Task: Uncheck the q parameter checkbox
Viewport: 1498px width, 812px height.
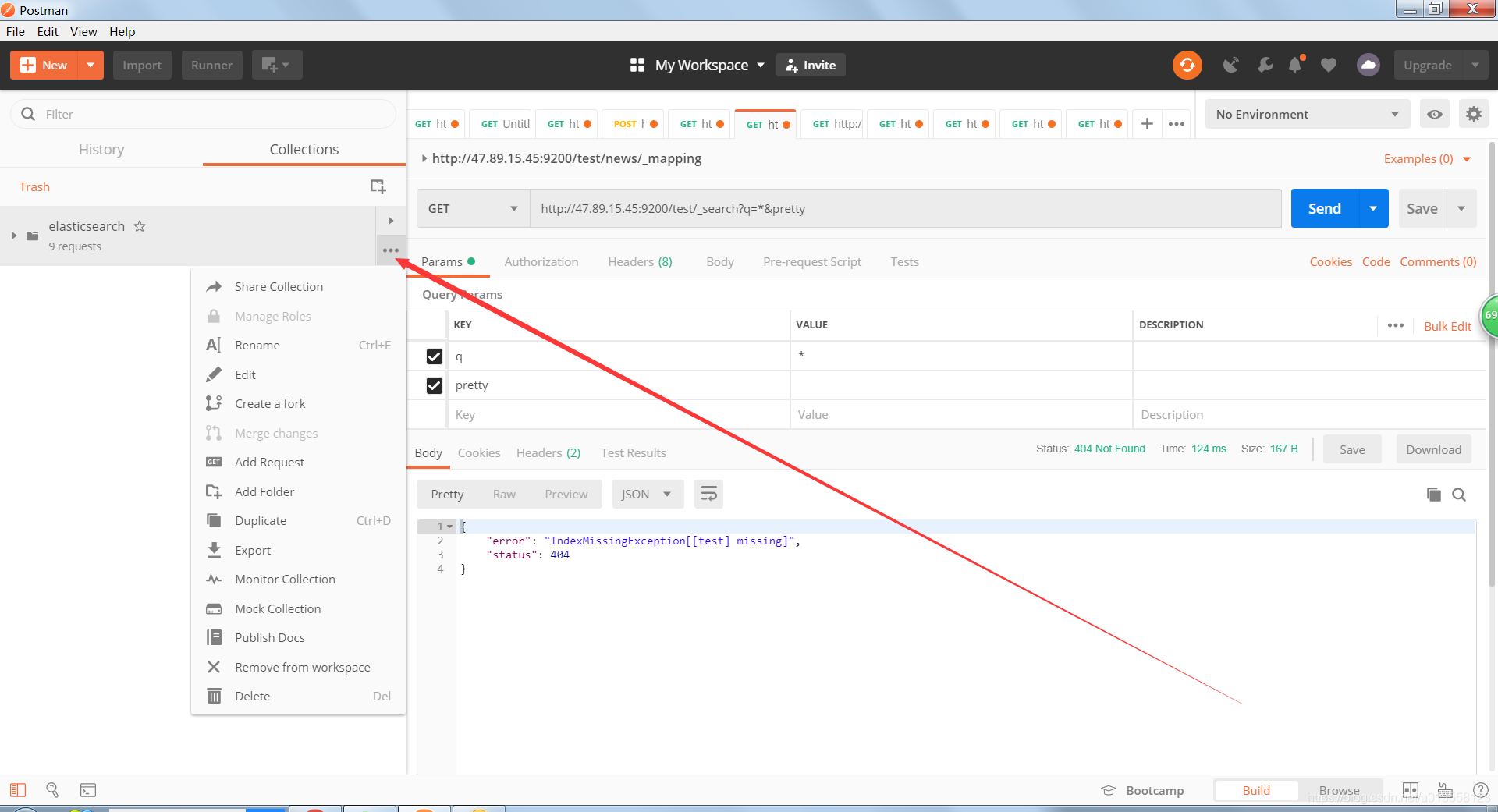Action: 435,356
